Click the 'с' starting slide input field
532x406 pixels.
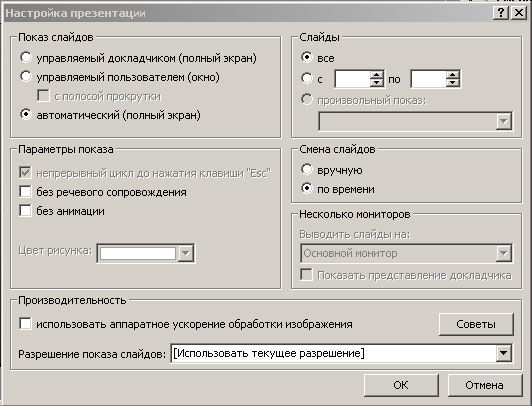pyautogui.click(x=352, y=79)
